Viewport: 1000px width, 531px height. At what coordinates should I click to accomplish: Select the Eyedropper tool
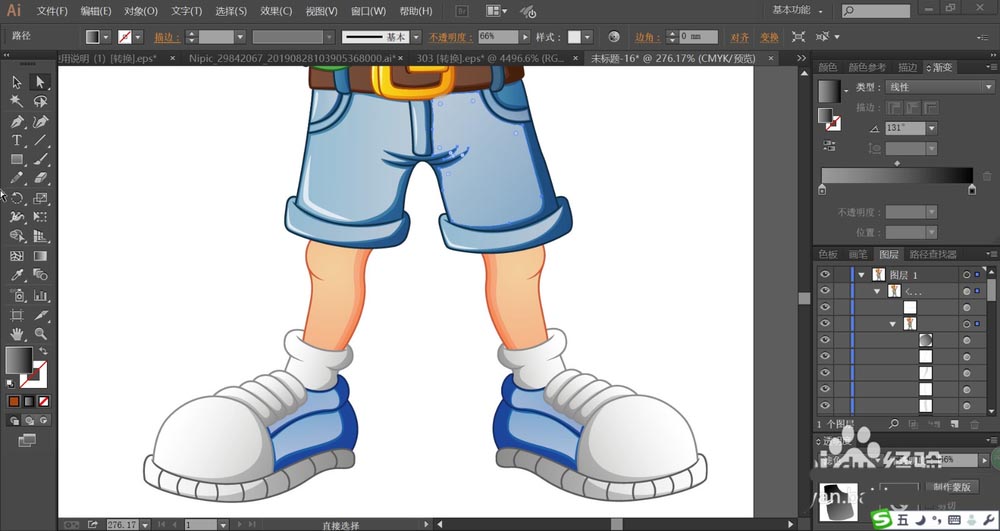[17, 275]
